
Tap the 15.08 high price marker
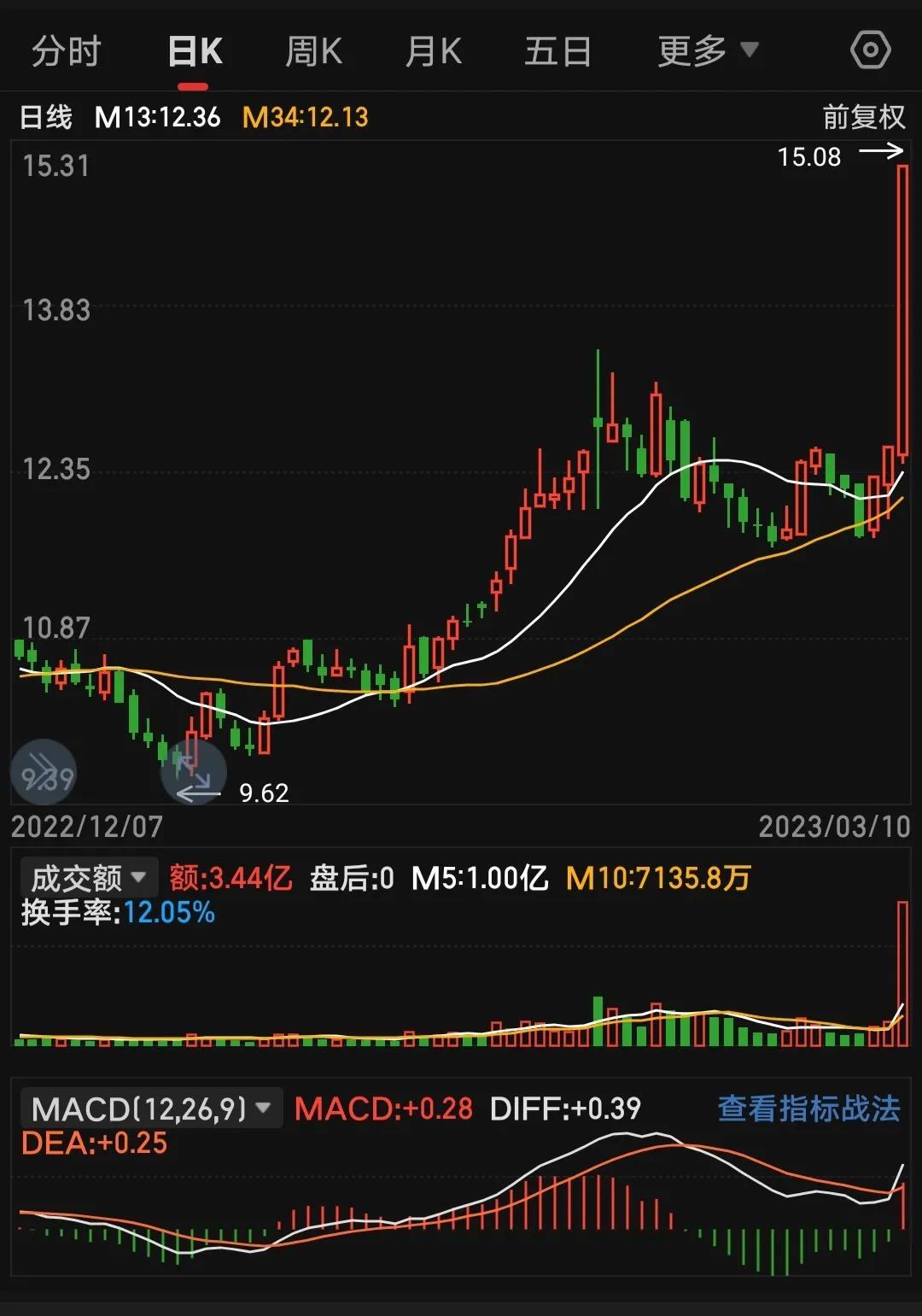click(x=808, y=157)
